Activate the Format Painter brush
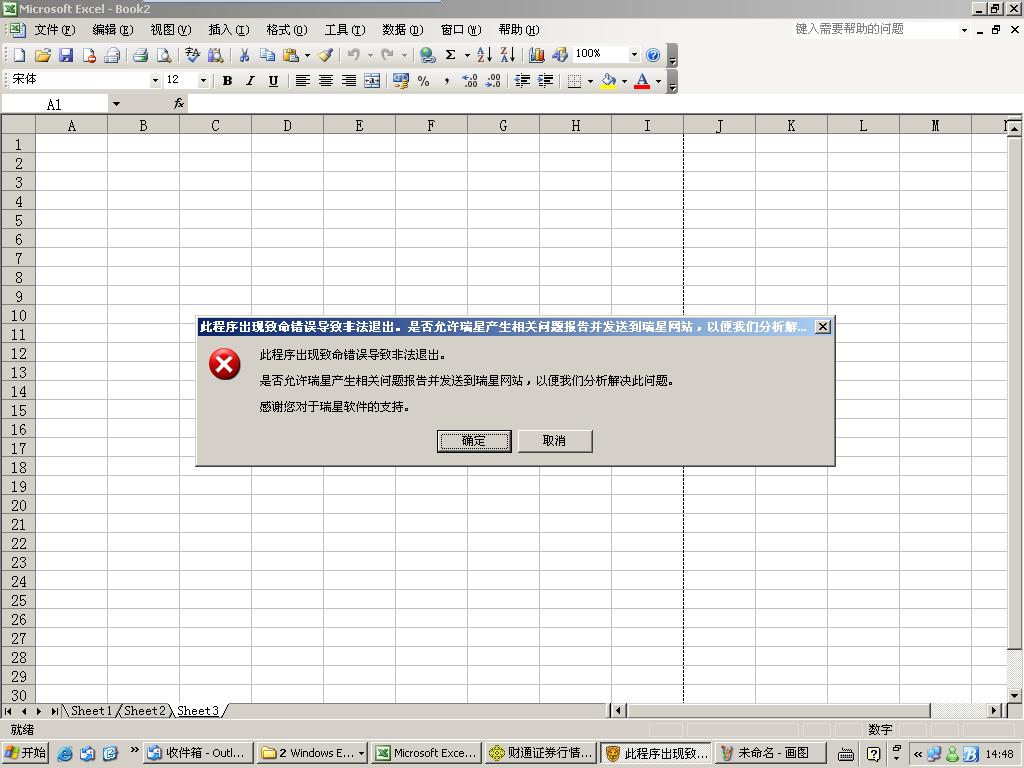This screenshot has width=1024, height=768. 326,55
